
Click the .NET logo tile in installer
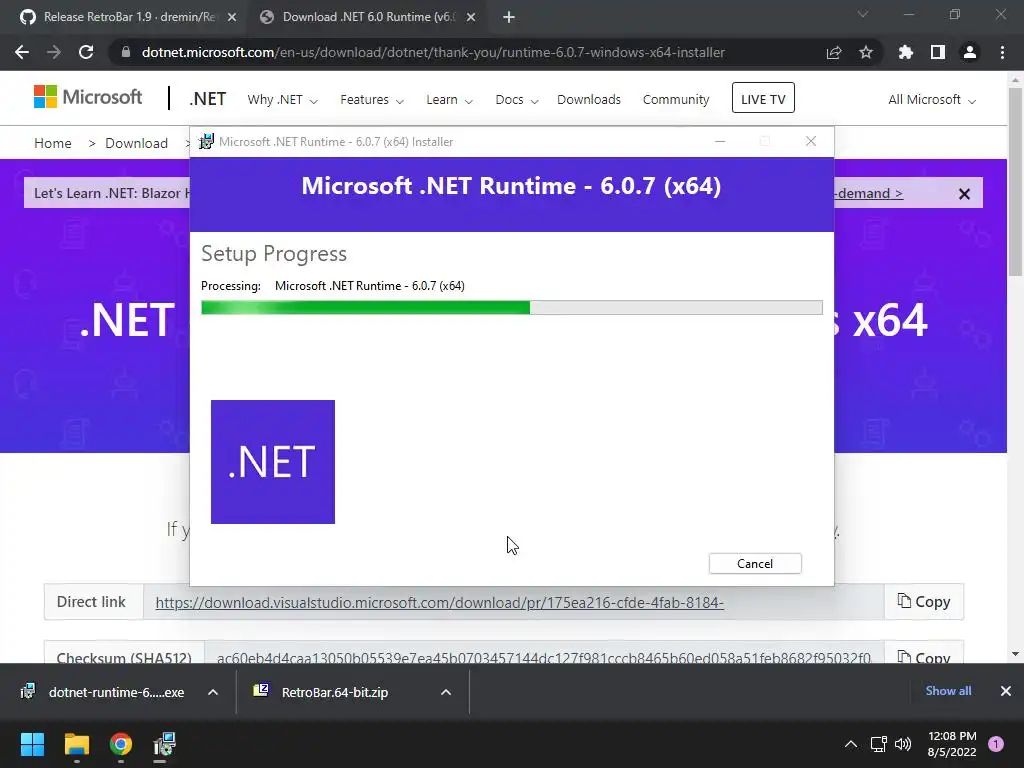click(x=273, y=462)
